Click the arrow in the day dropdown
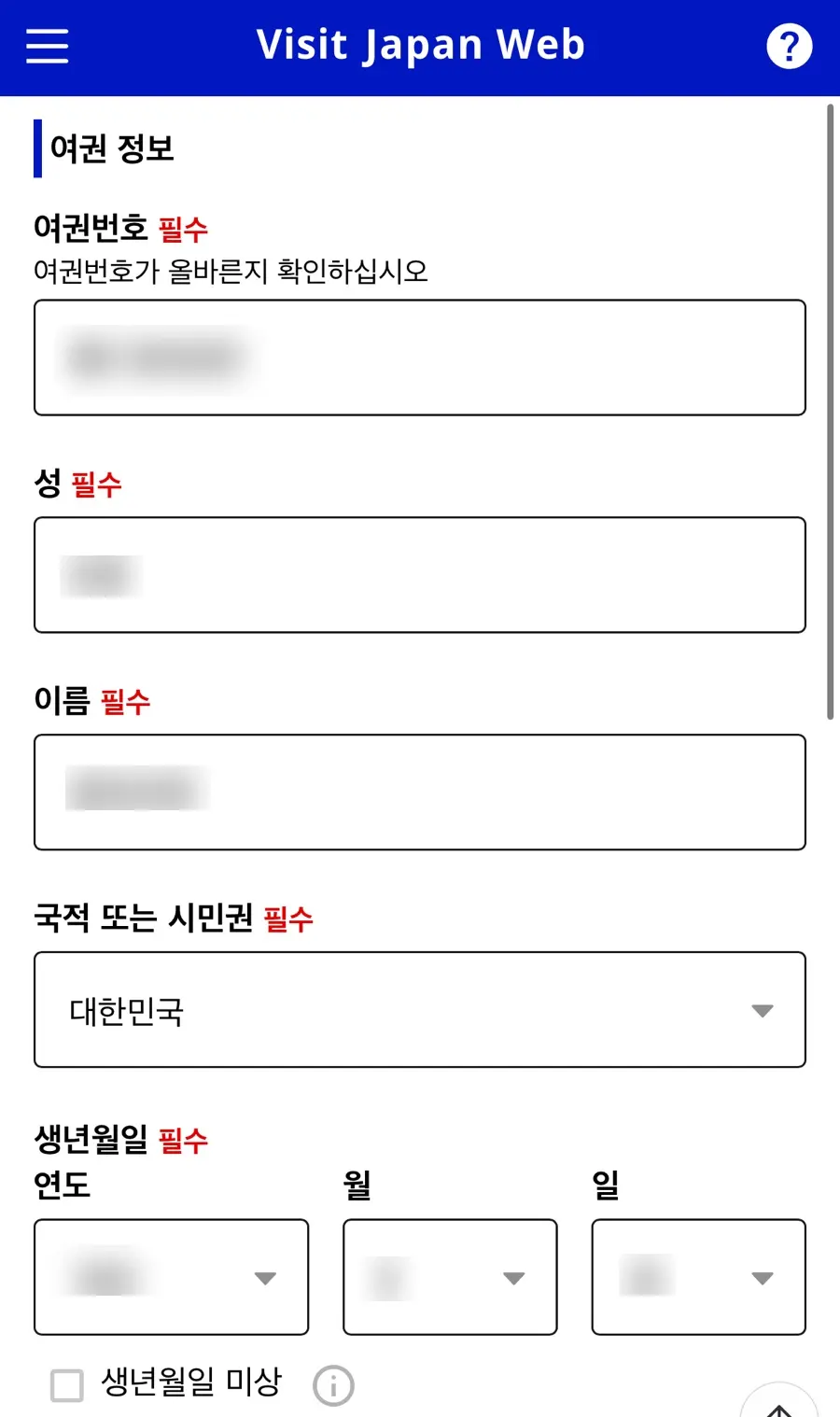Screen dimensions: 840x1417 (x=763, y=1278)
